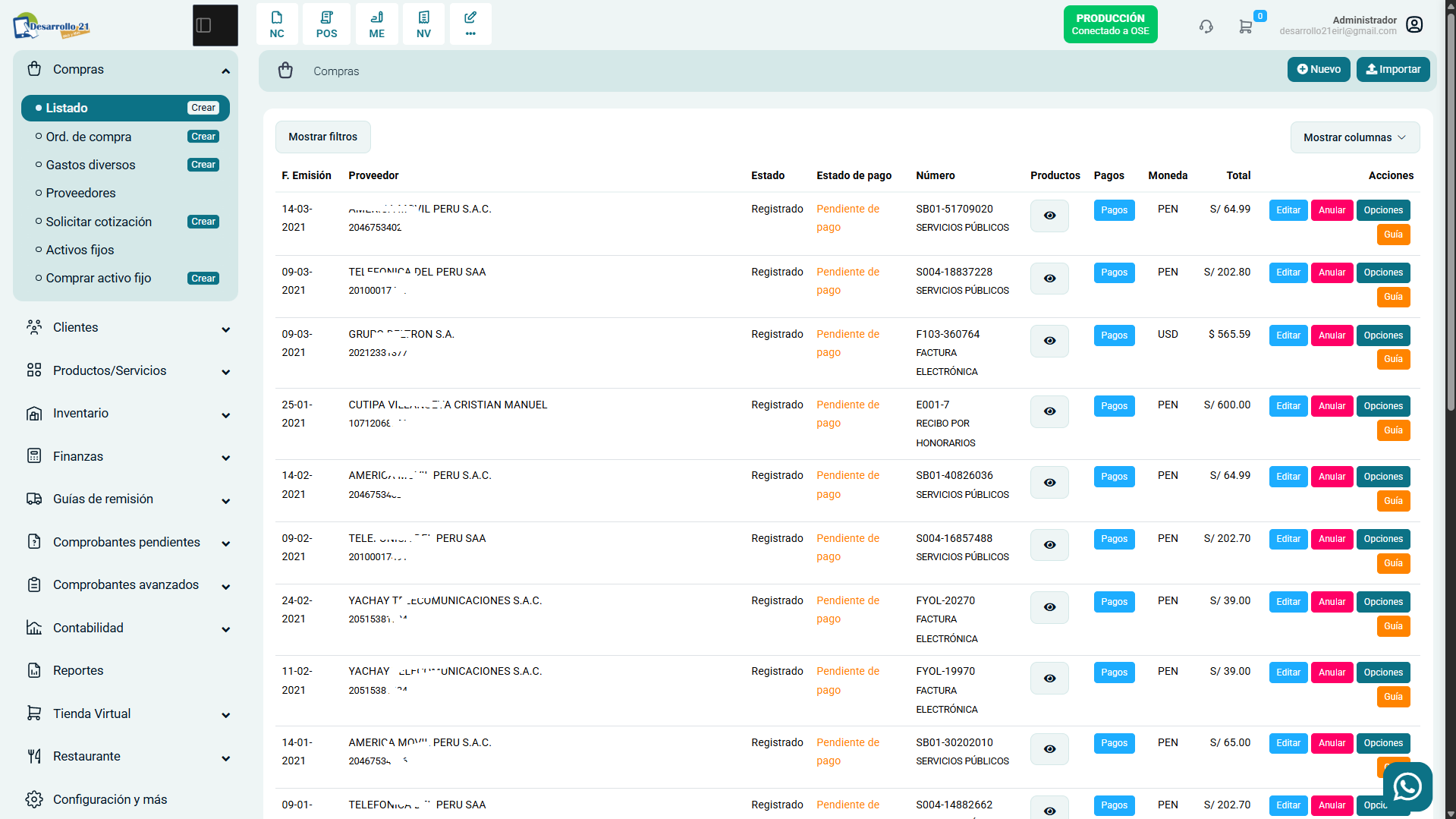View products of purchase SB01-51709020
This screenshot has height=819, width=1456.
point(1049,216)
